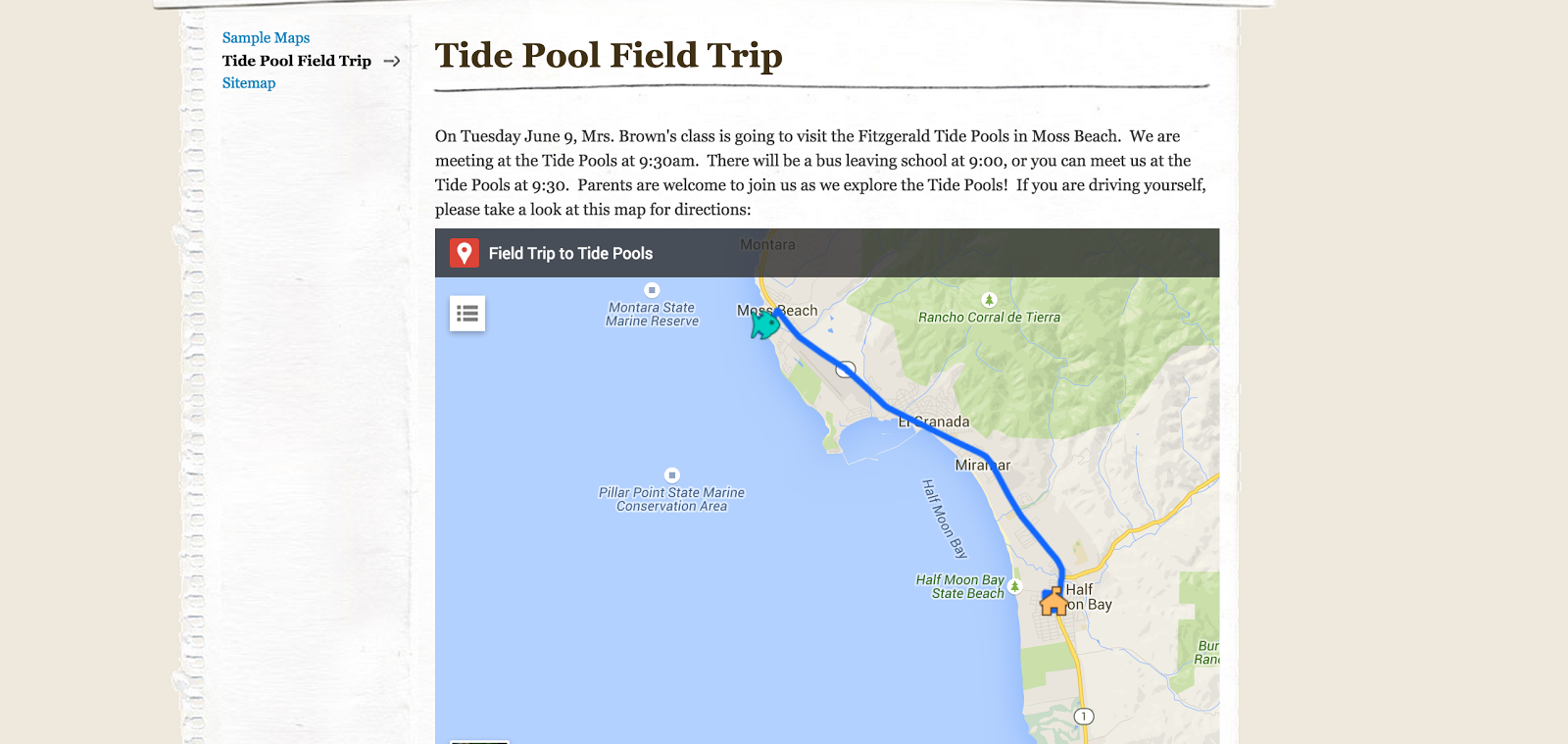Click the Half Moon Bay State Beach tree icon

1015,586
